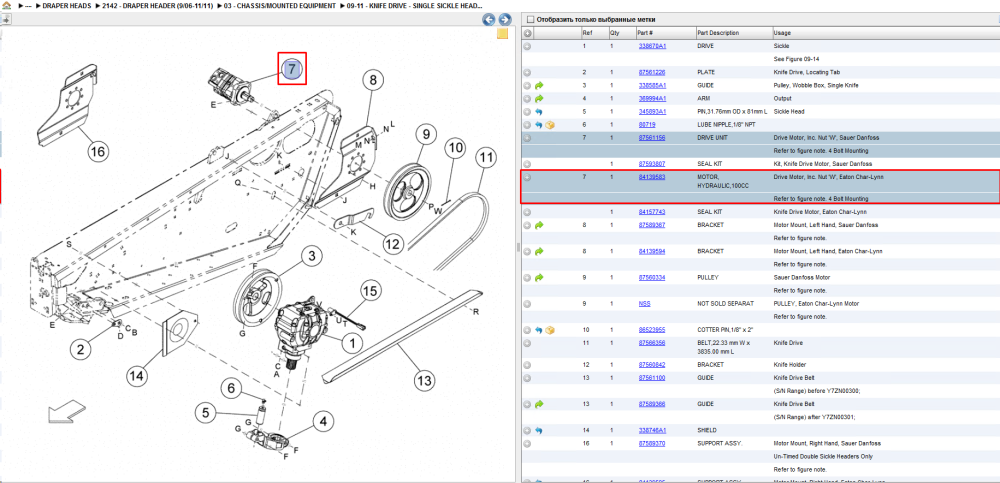1000x483 pixels.
Task: Select callout bubble 1 in the diagram
Action: tap(351, 343)
